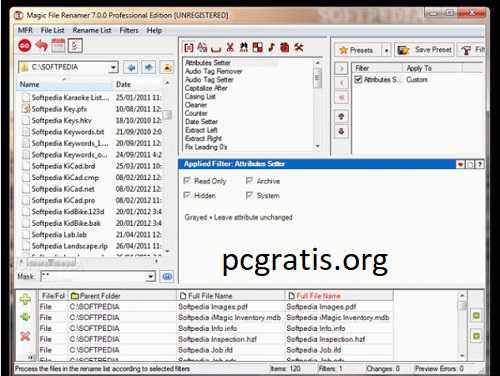This screenshot has width=500, height=376.
Task: Tick checkbox for Softpedia Lab.lab
Action: point(26,235)
